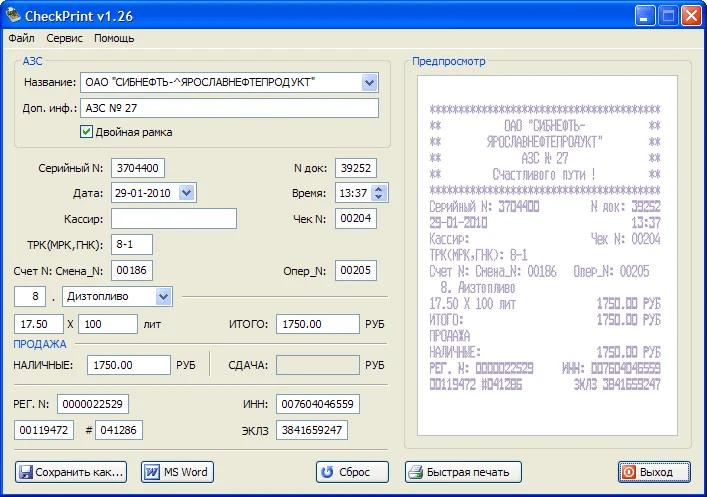Click the printer icon for quick print

tap(417, 472)
